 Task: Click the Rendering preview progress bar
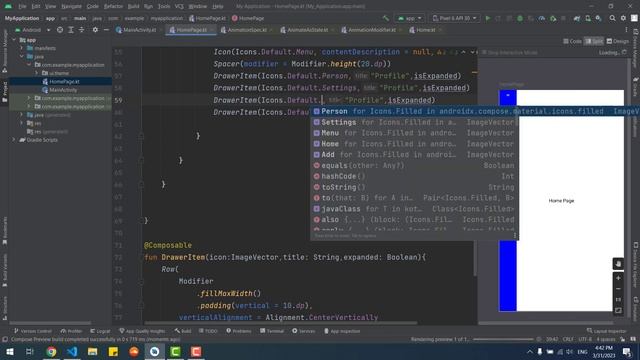tap(503, 339)
